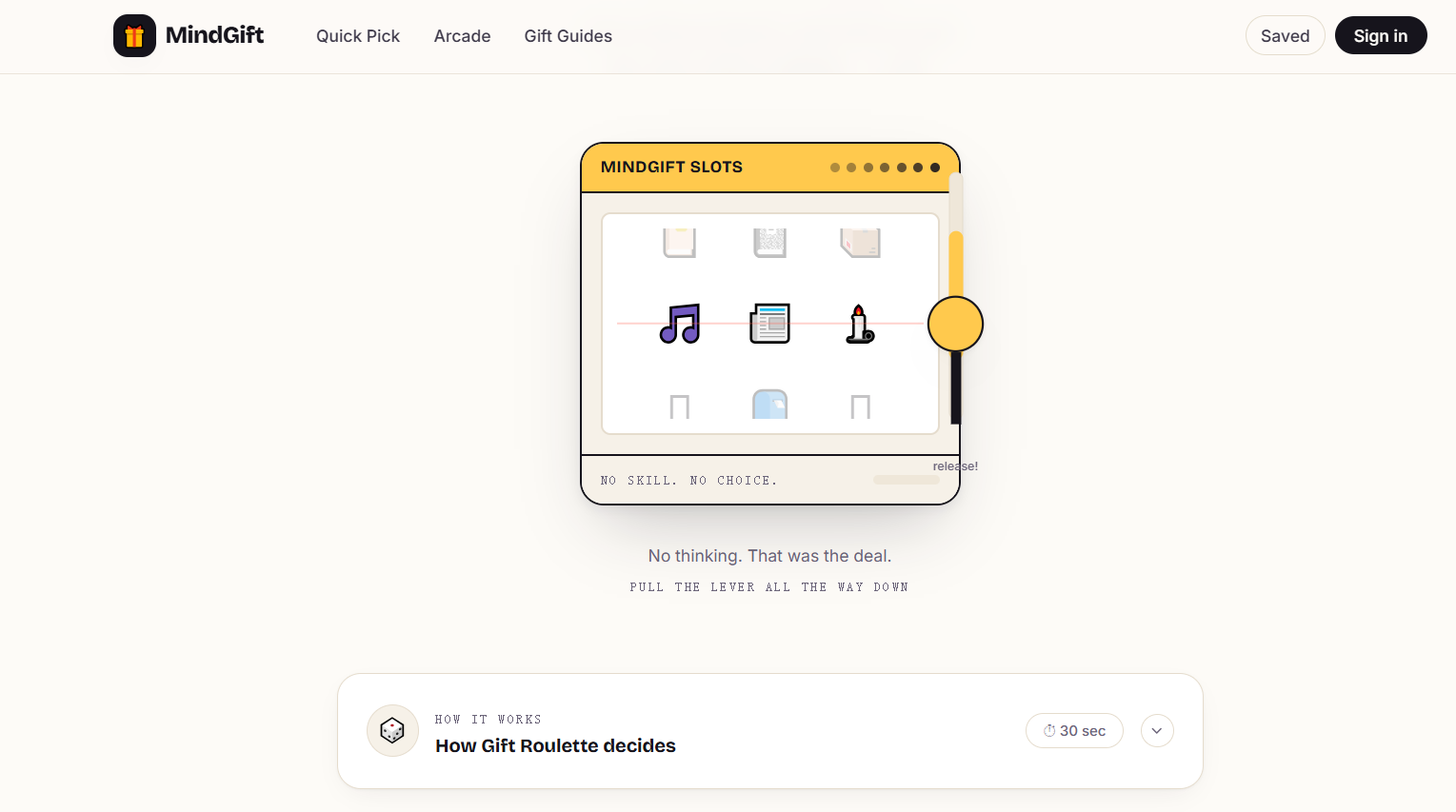This screenshot has width=1456, height=812.
Task: Click the "release!" label near the lever
Action: [955, 466]
